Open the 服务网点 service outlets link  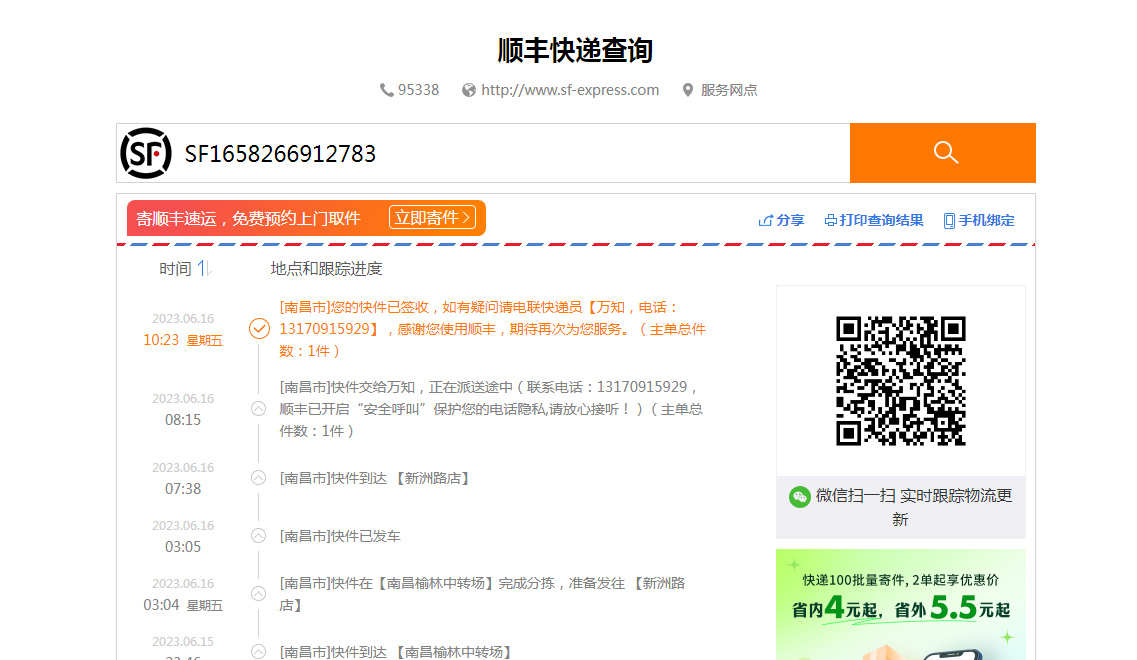click(729, 90)
